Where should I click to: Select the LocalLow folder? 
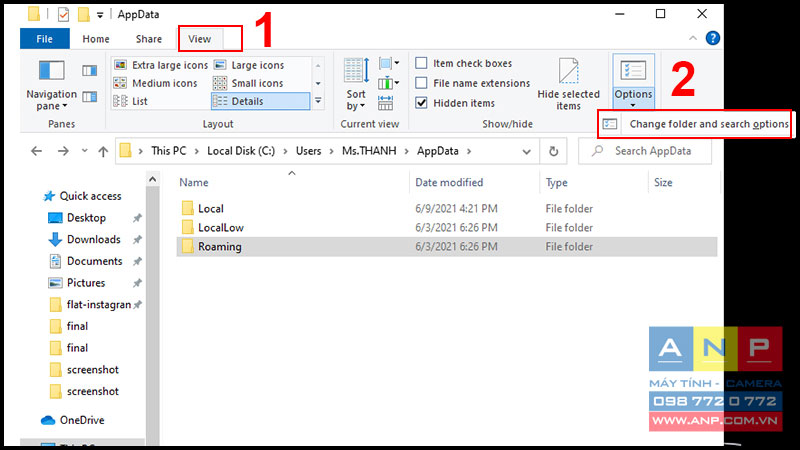(x=221, y=228)
